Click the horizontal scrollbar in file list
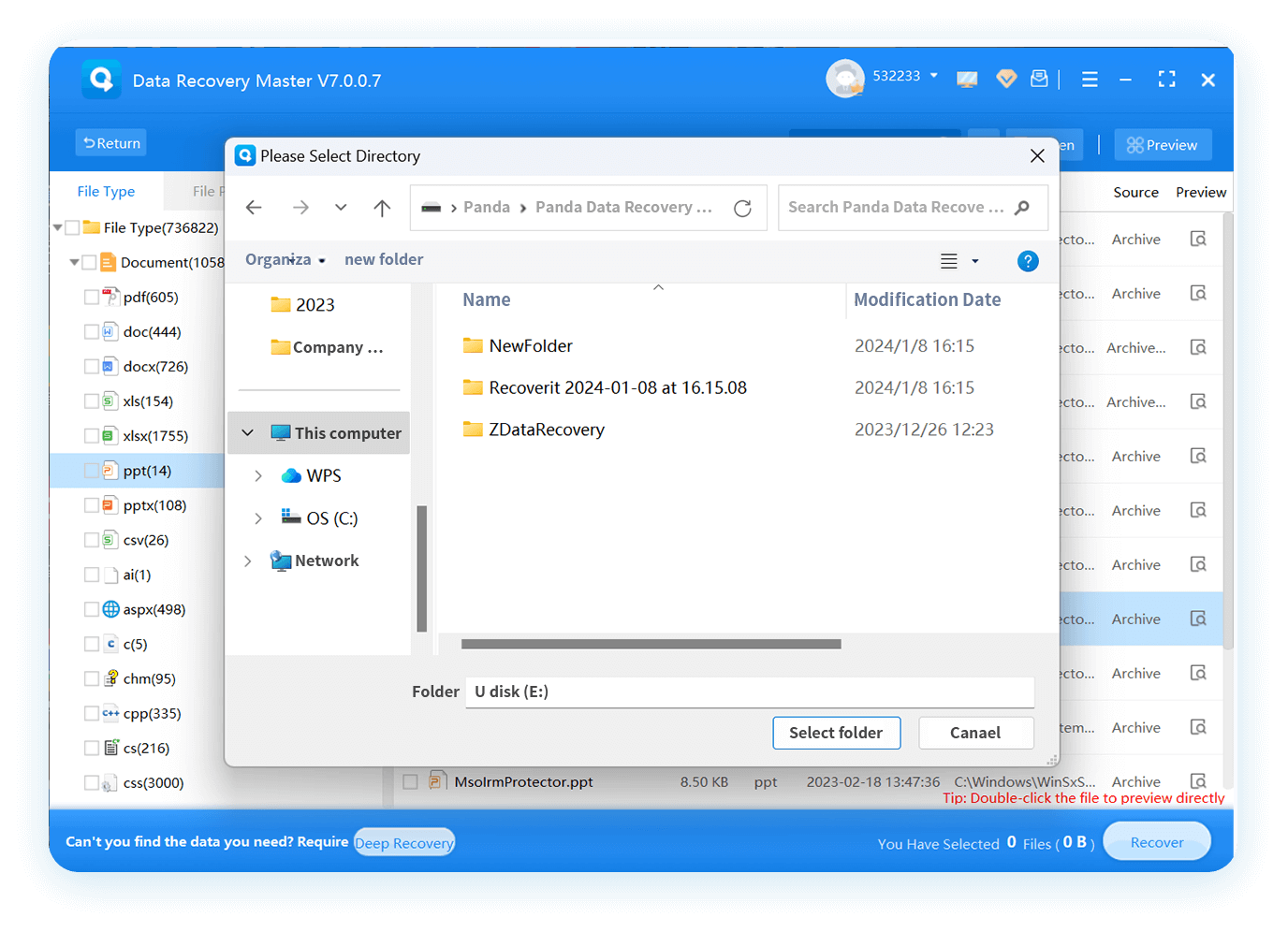This screenshot has width=1288, height=932. (x=651, y=644)
